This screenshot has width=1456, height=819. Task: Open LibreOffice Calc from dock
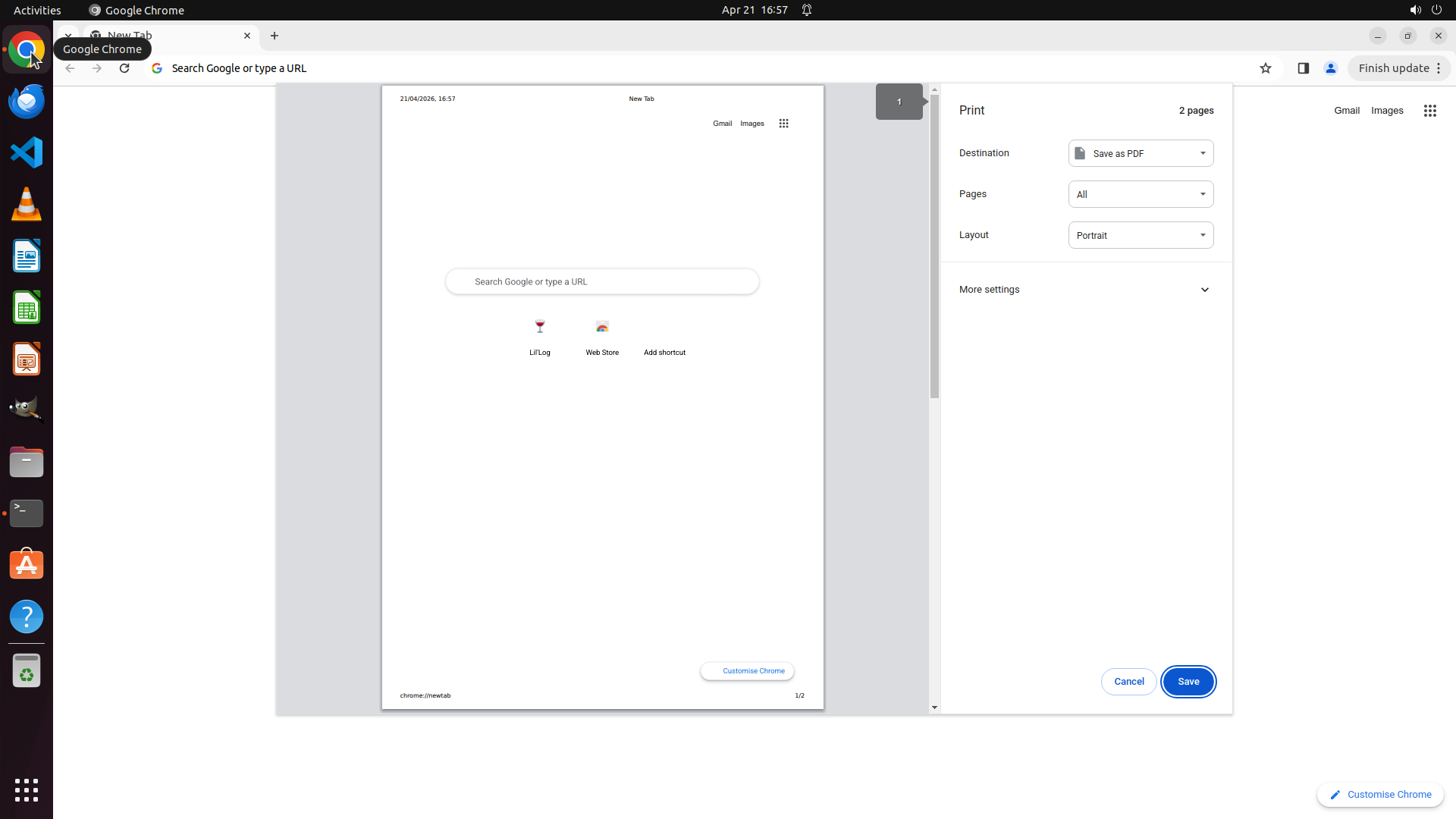tap(27, 308)
